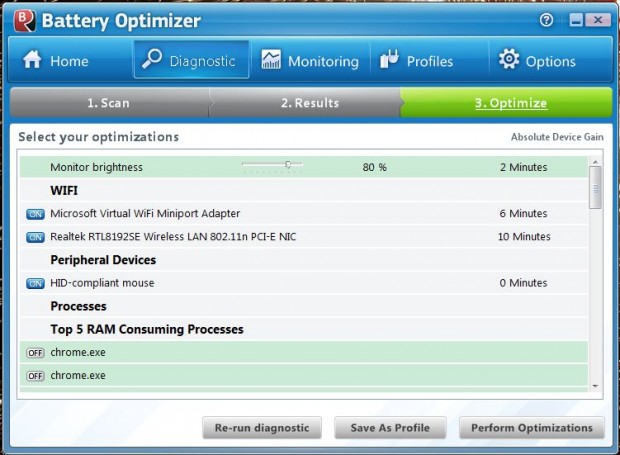Toggle Microsoft Virtual WiFi Miniport Adapter switch
This screenshot has width=620, height=455.
point(35,214)
